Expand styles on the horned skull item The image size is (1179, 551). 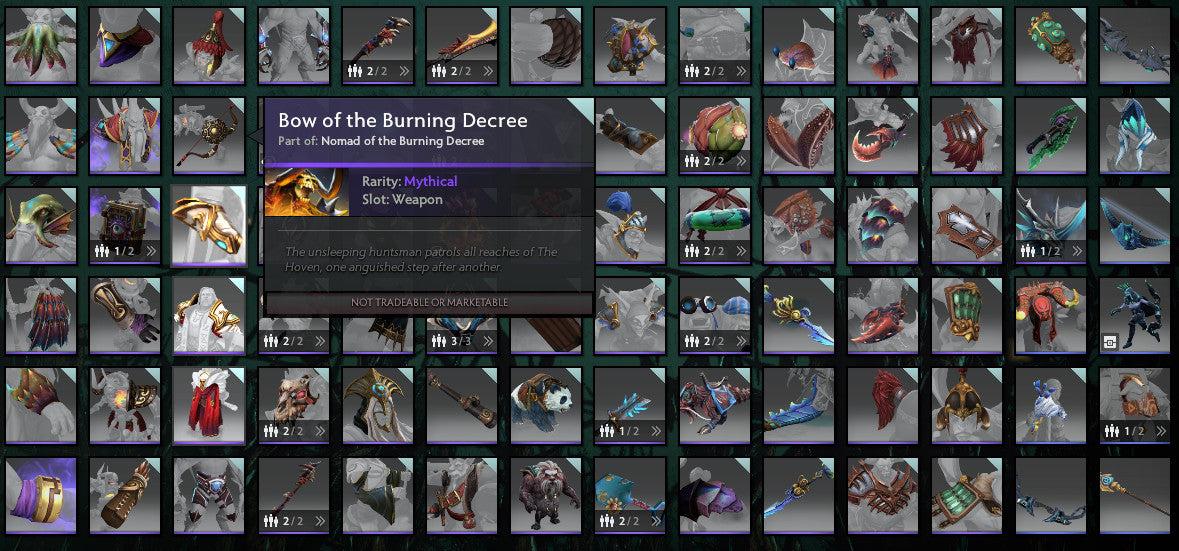click(320, 431)
